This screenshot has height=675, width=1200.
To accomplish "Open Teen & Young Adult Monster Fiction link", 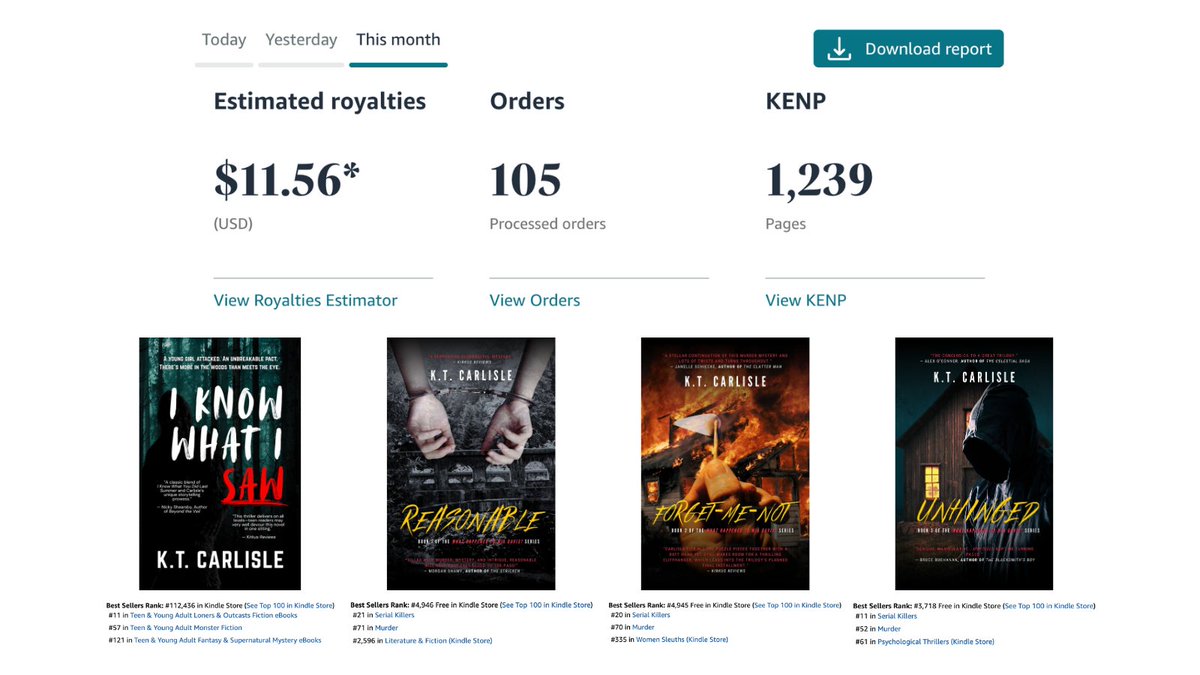I will (188, 628).
